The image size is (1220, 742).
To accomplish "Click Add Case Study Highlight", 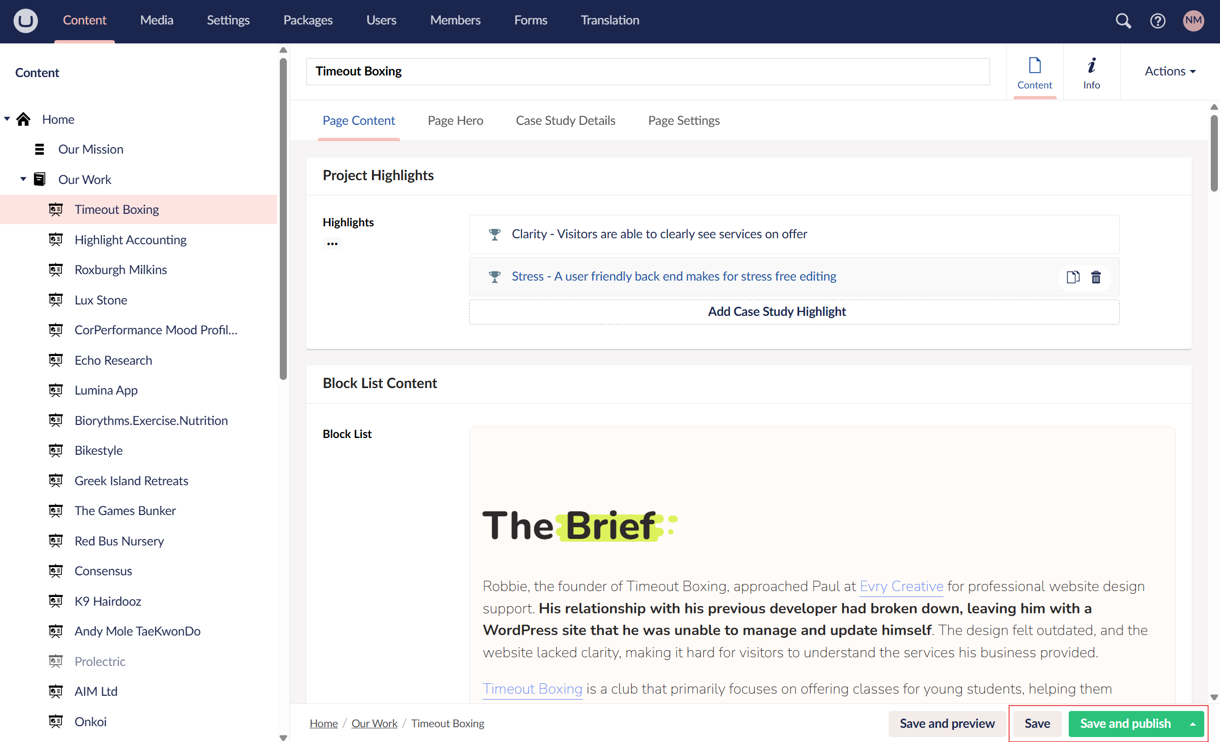I will tap(777, 311).
